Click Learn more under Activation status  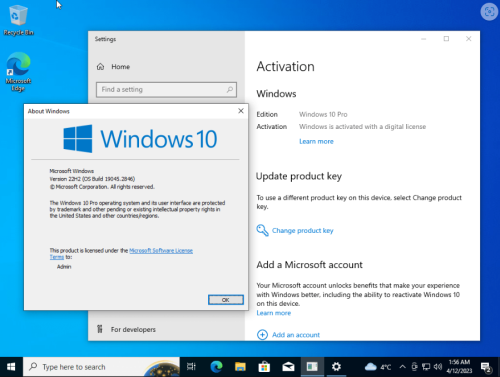316,141
